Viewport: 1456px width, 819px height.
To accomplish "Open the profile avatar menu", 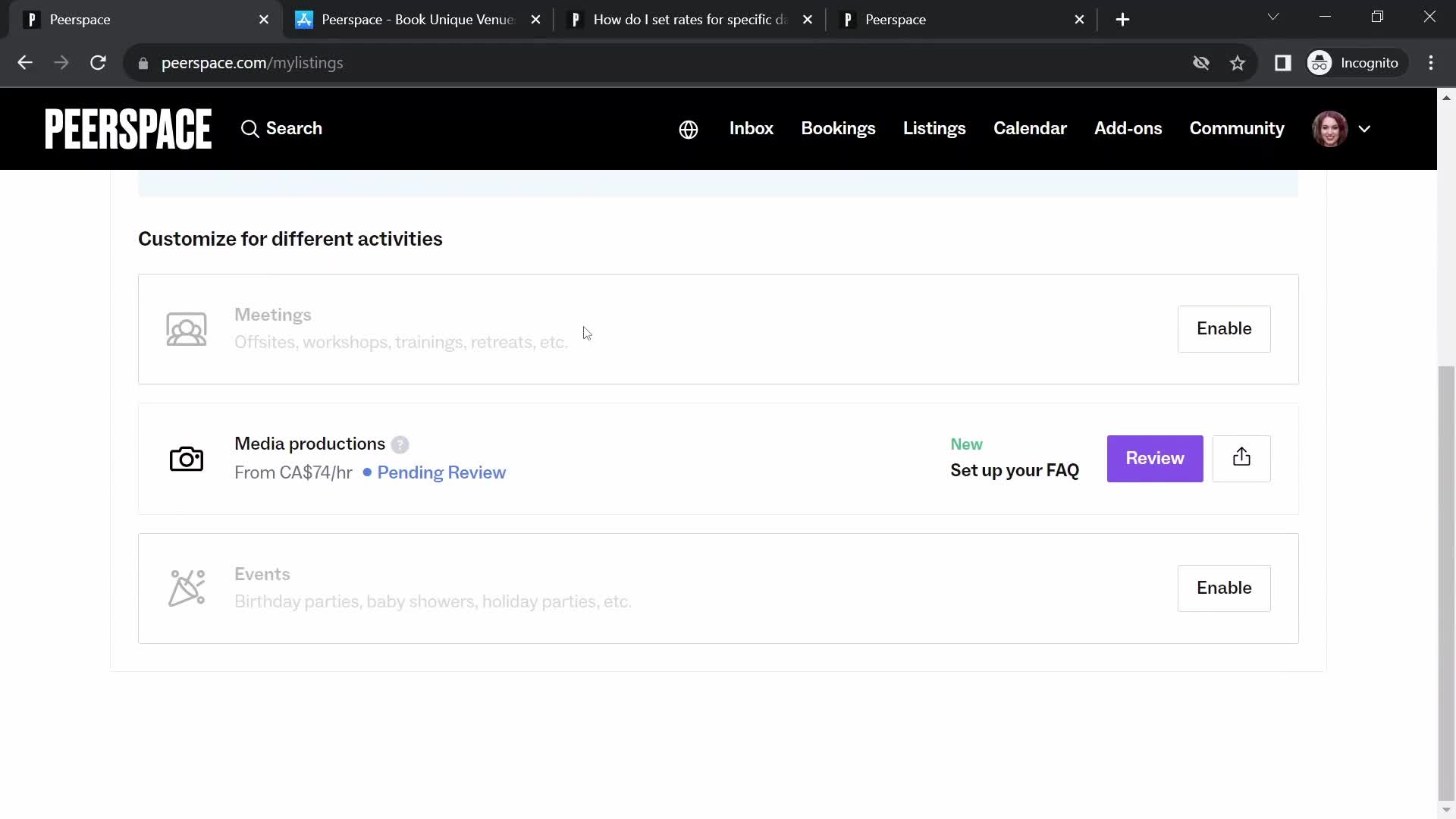I will (1329, 129).
